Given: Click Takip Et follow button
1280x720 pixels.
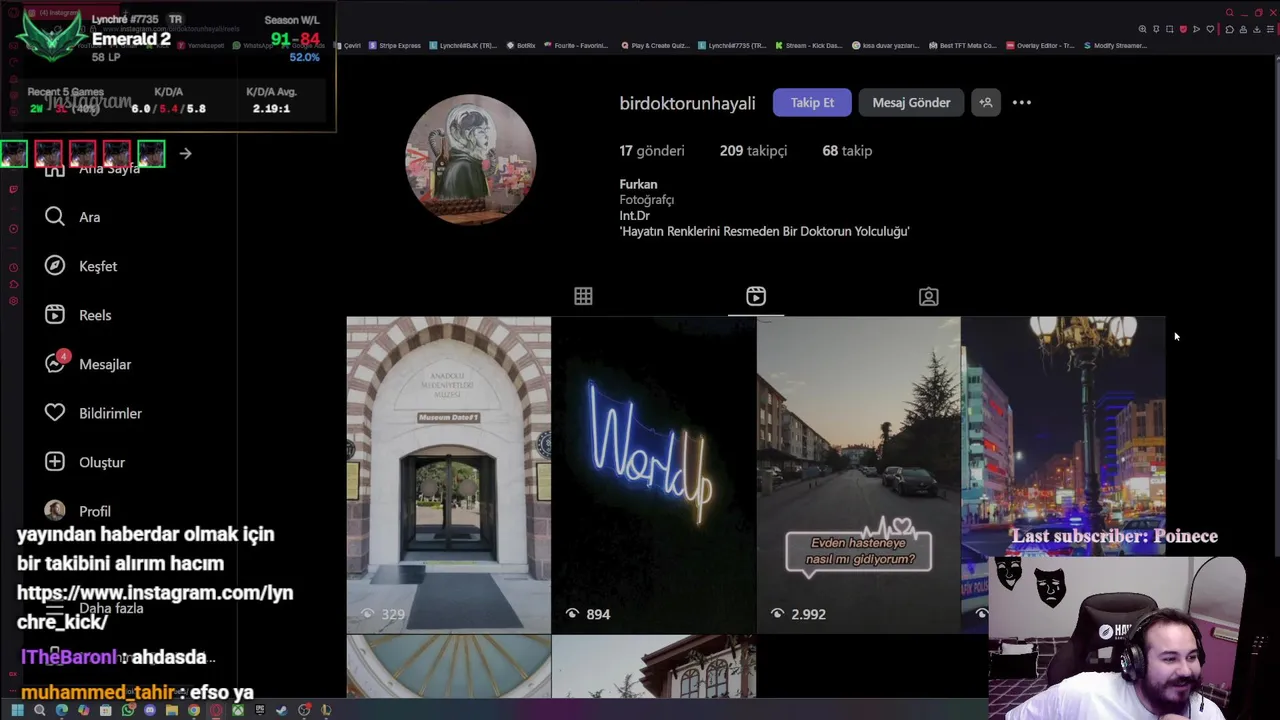Looking at the screenshot, I should pyautogui.click(x=812, y=102).
